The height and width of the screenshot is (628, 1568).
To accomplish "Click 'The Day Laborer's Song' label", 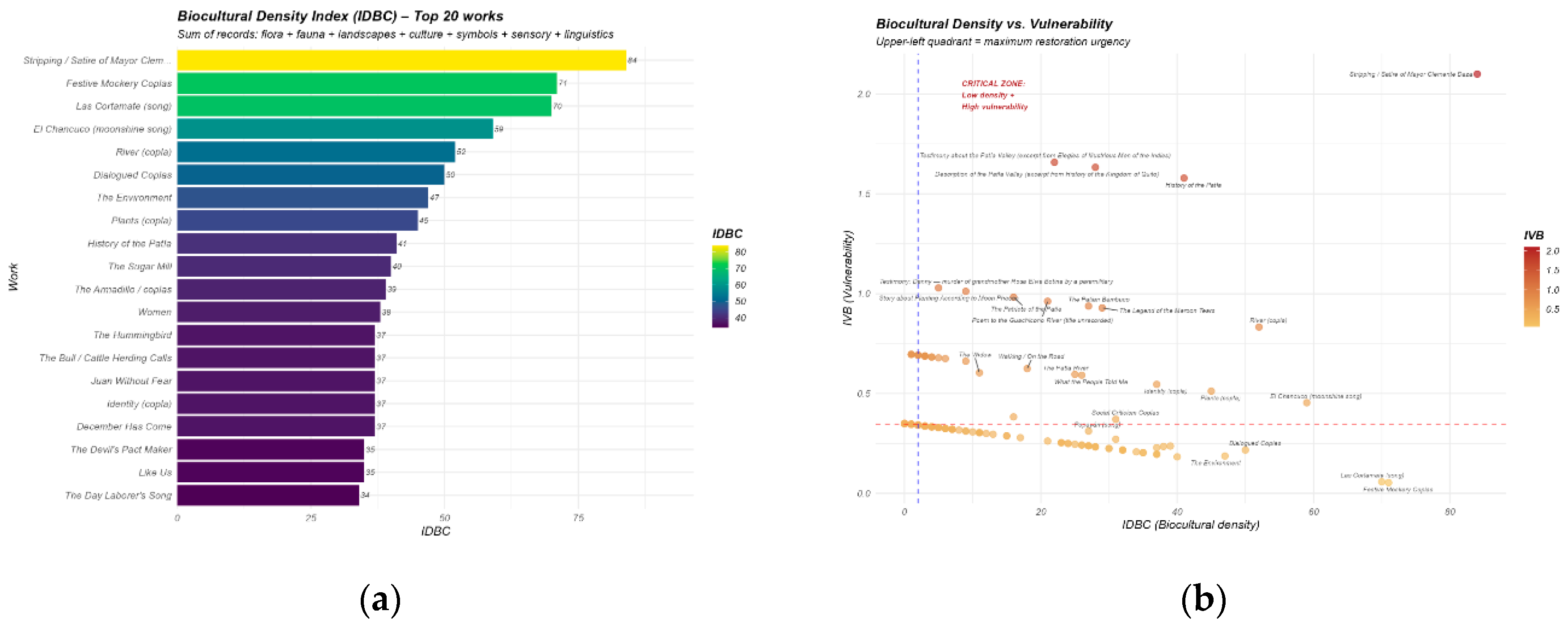I will point(118,495).
